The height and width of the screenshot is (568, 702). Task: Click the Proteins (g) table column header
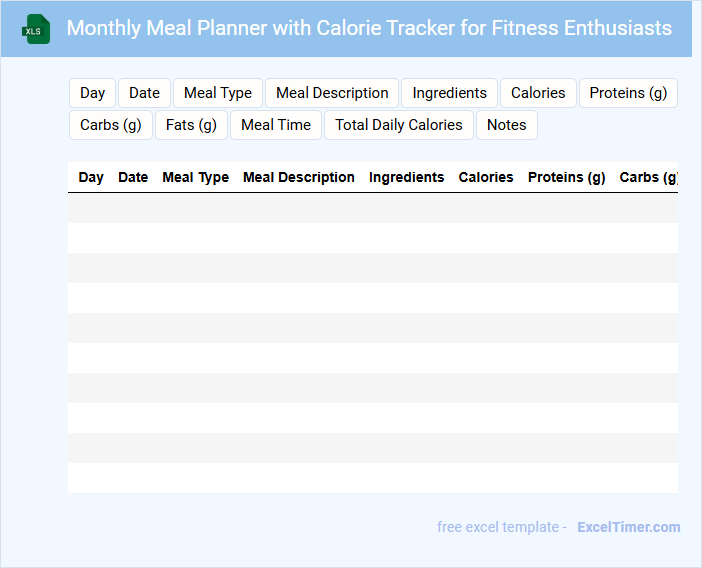tap(566, 177)
